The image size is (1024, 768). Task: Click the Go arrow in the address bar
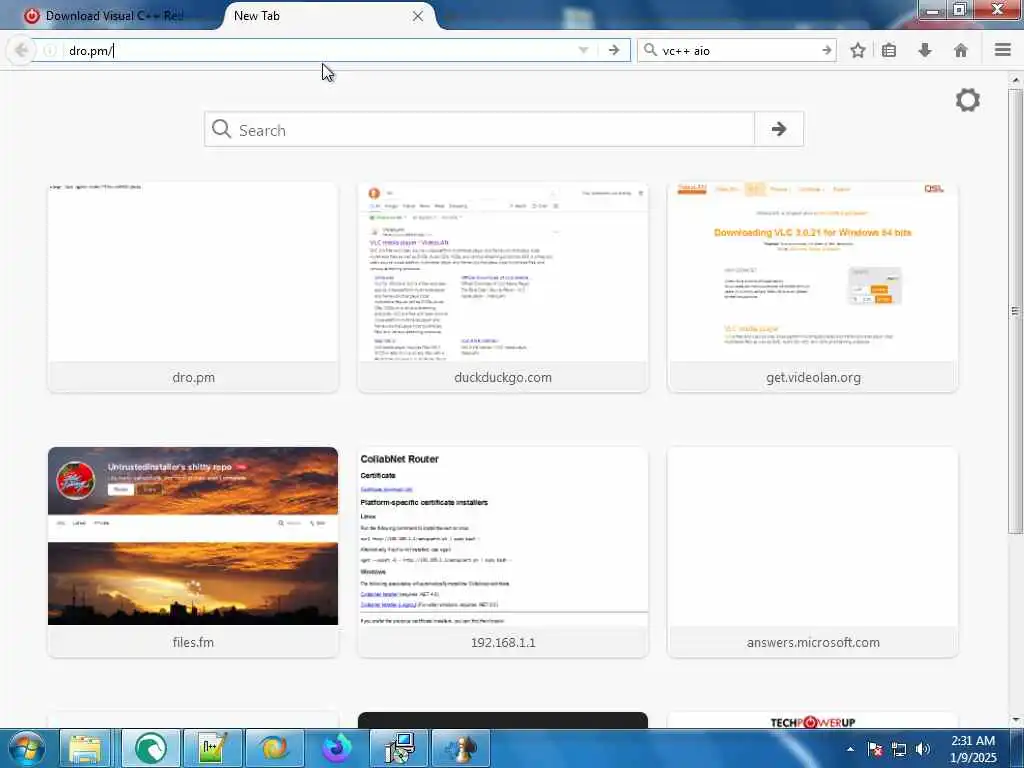pos(613,50)
